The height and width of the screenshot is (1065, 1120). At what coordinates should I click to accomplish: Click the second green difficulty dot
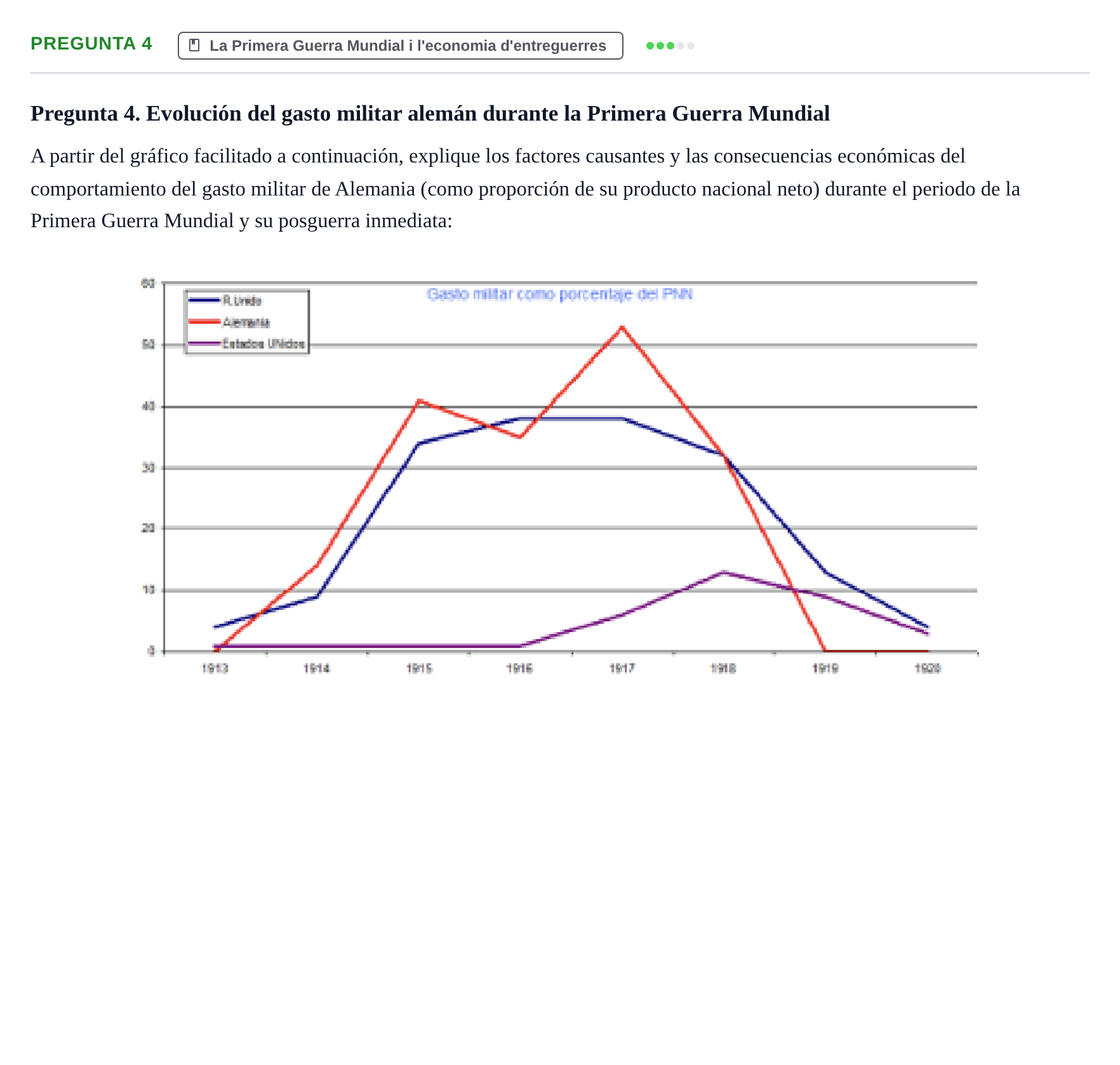(660, 46)
